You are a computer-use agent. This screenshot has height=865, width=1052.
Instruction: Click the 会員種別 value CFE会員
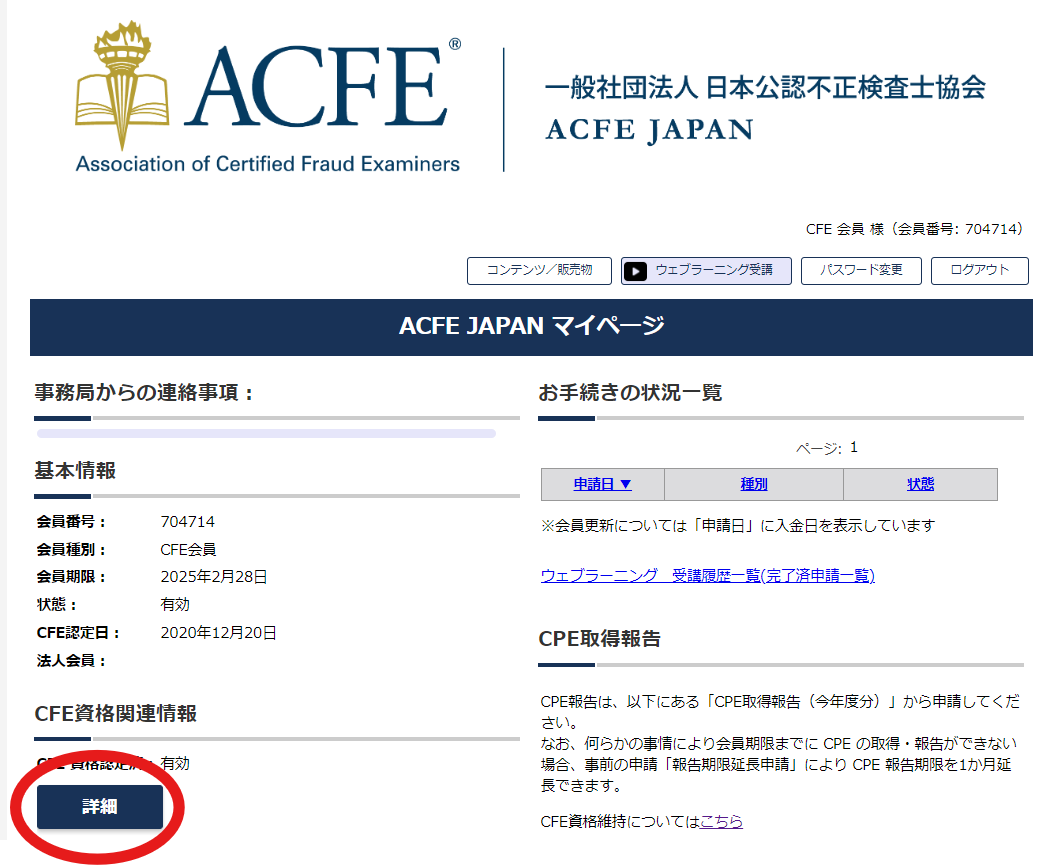tap(189, 550)
